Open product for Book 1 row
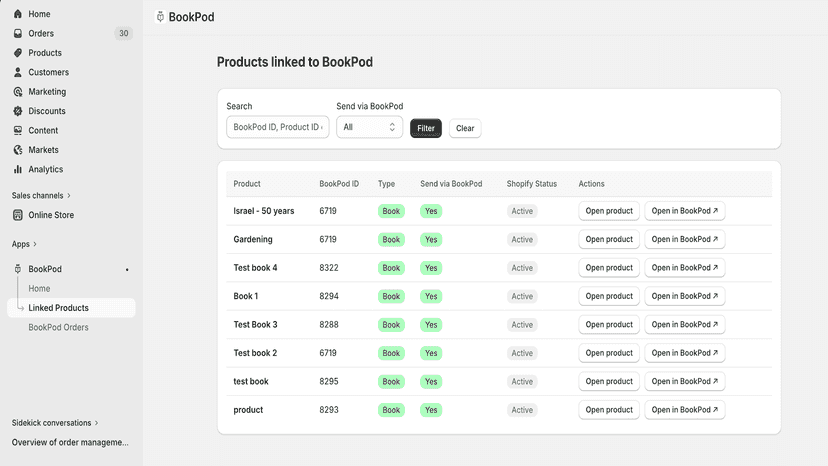This screenshot has height=466, width=828. [609, 296]
